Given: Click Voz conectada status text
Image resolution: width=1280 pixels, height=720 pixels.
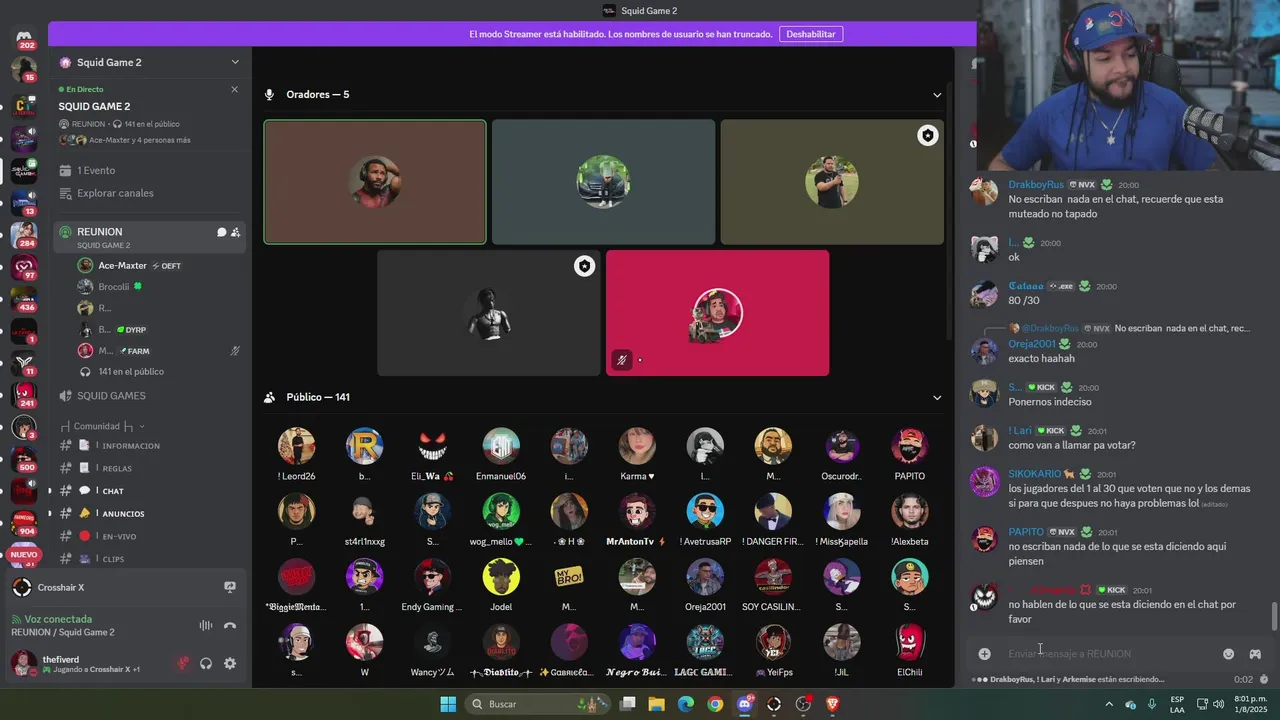Looking at the screenshot, I should tap(58, 619).
